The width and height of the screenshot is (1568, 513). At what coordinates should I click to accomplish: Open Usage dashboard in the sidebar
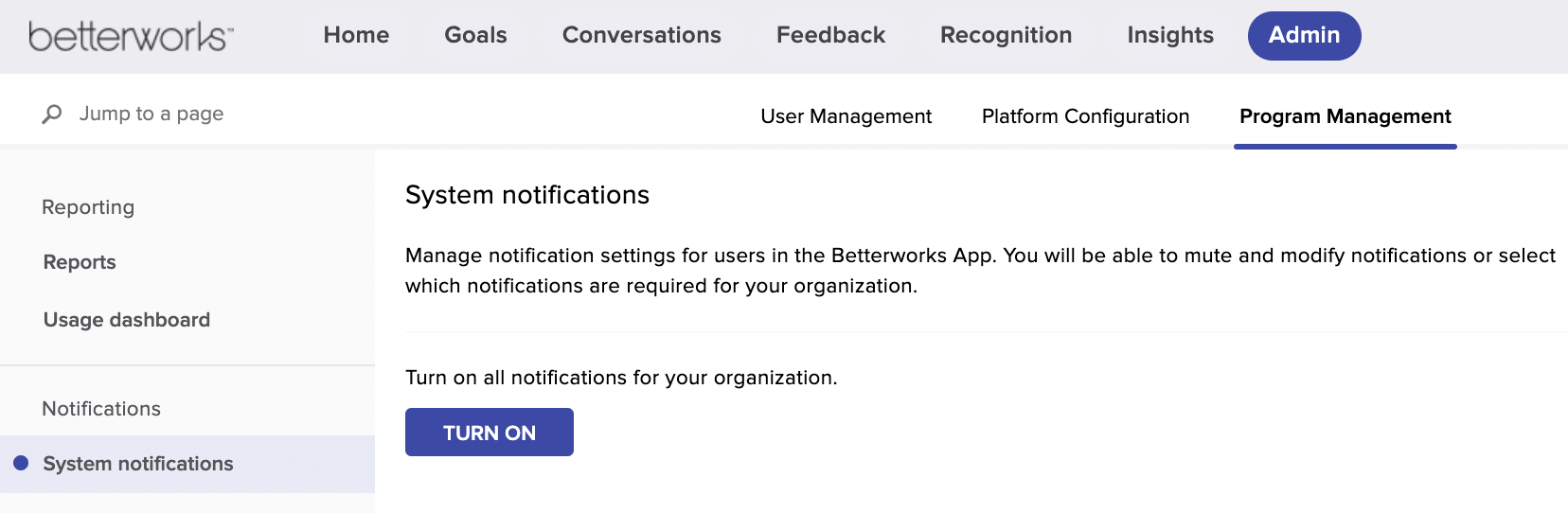127,320
